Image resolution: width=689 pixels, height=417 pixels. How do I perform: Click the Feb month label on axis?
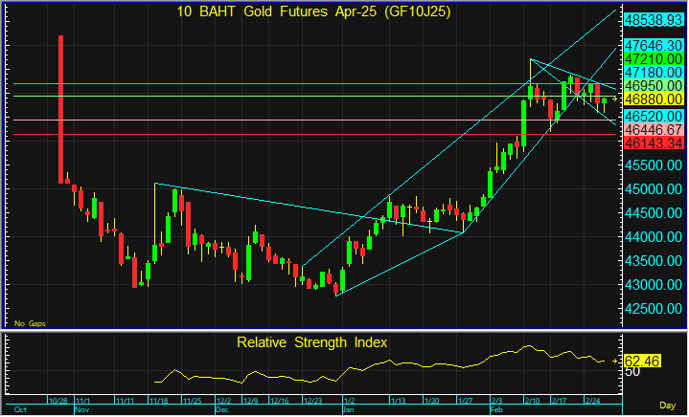pyautogui.click(x=496, y=410)
